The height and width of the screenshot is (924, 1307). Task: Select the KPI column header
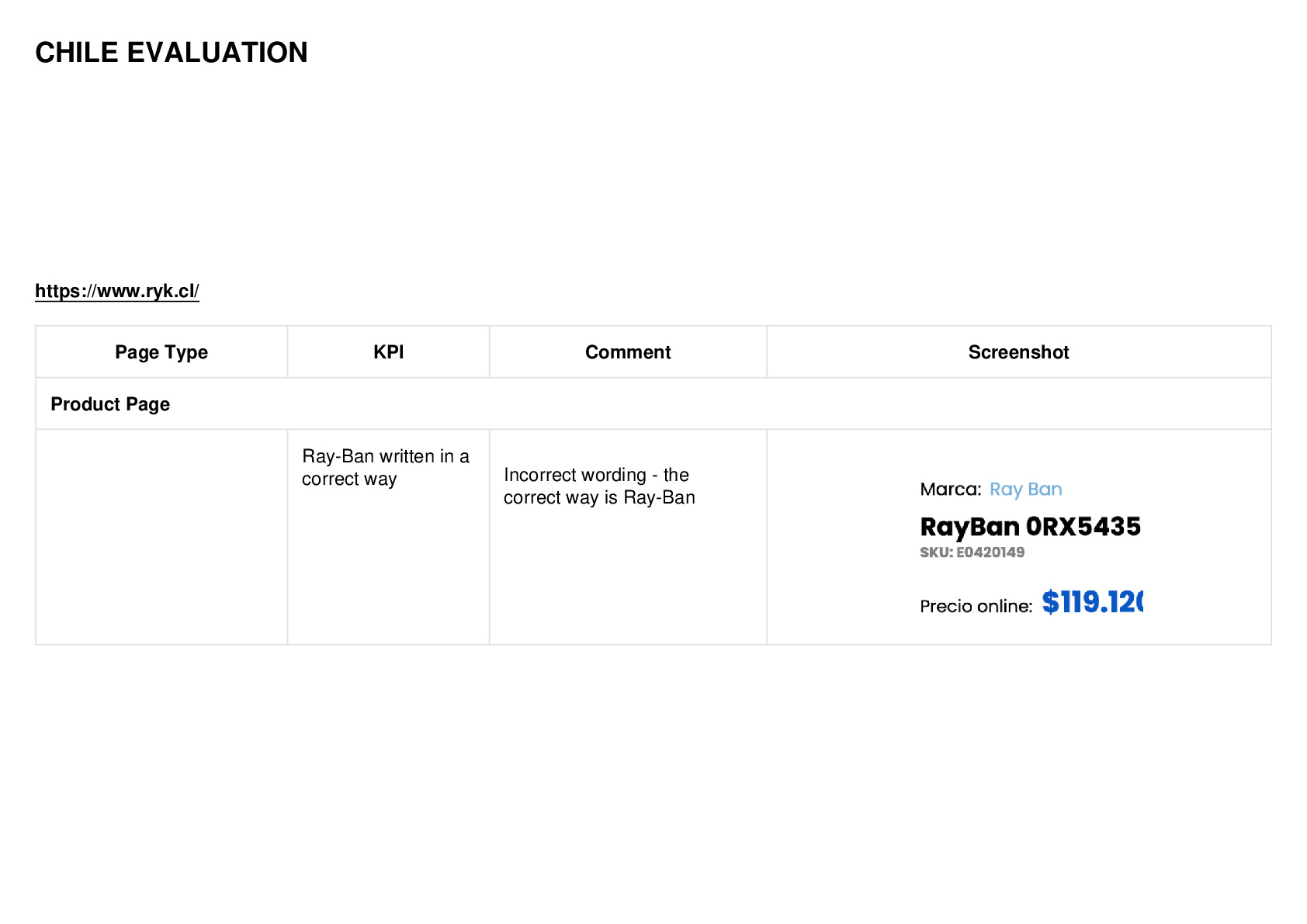(389, 352)
